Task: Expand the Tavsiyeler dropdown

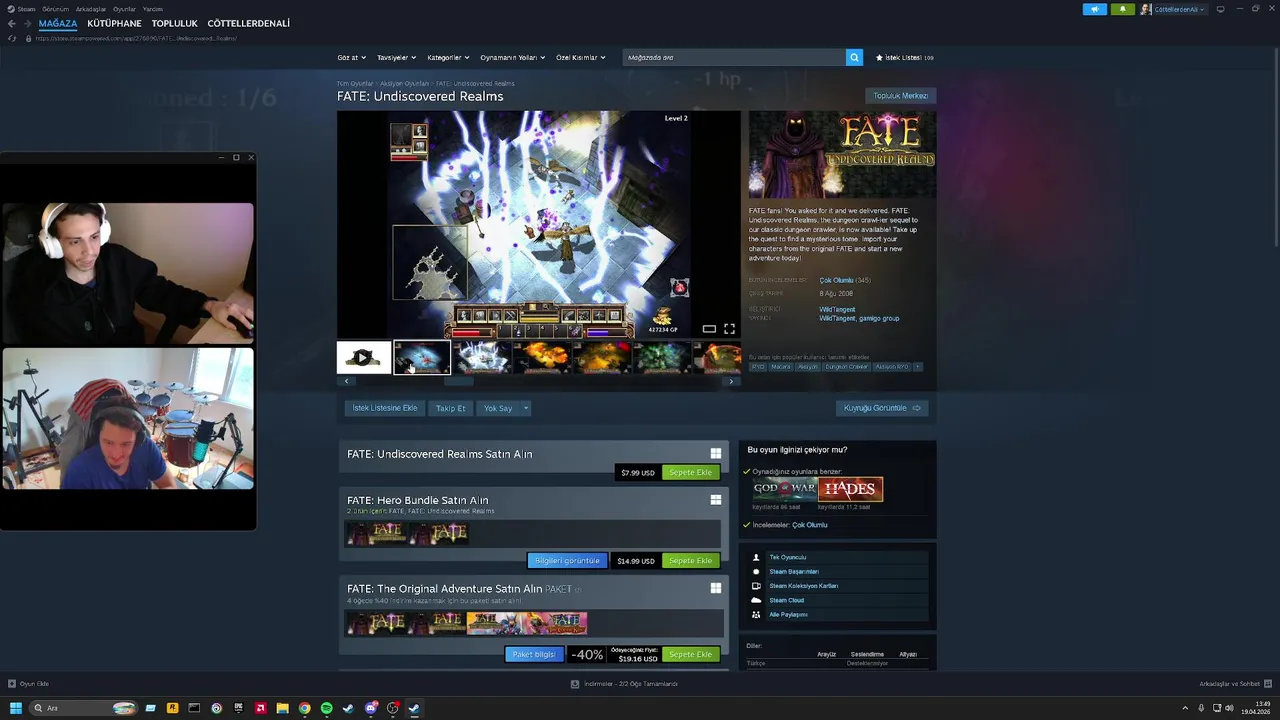Action: point(396,58)
